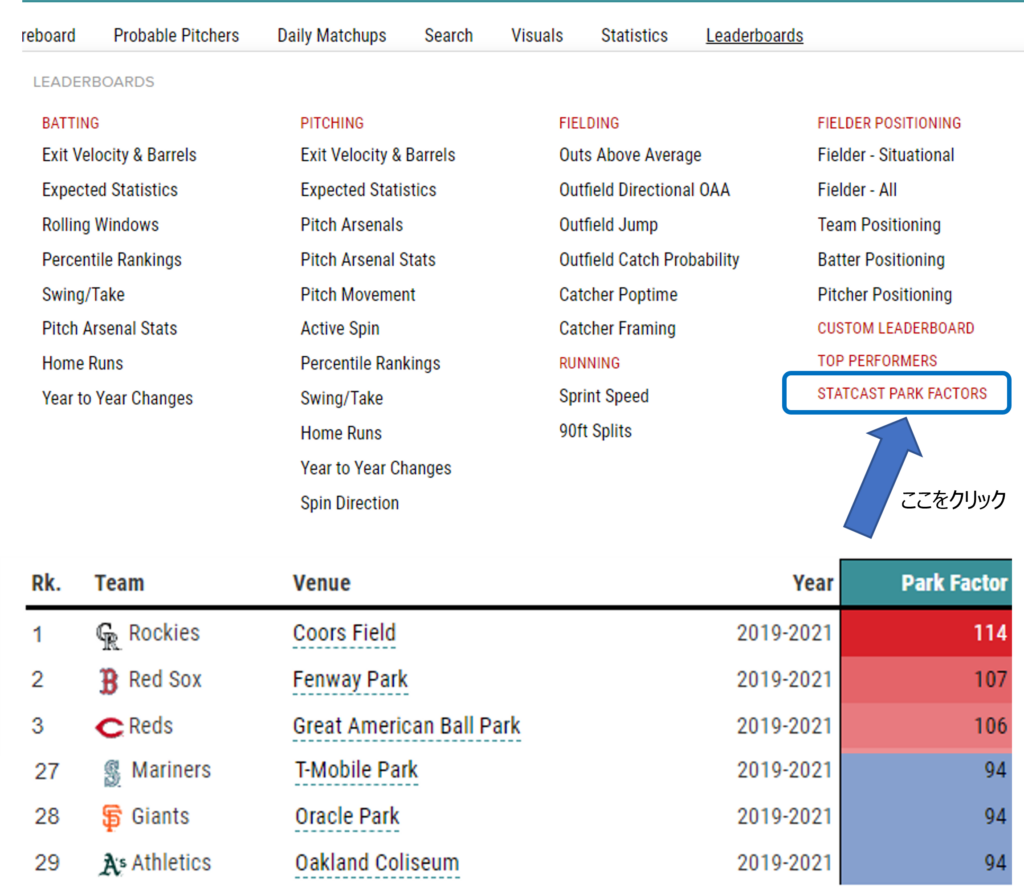Screen dimensions: 1024x887
Task: Open the T-Mobile Park venue link
Action: (356, 770)
